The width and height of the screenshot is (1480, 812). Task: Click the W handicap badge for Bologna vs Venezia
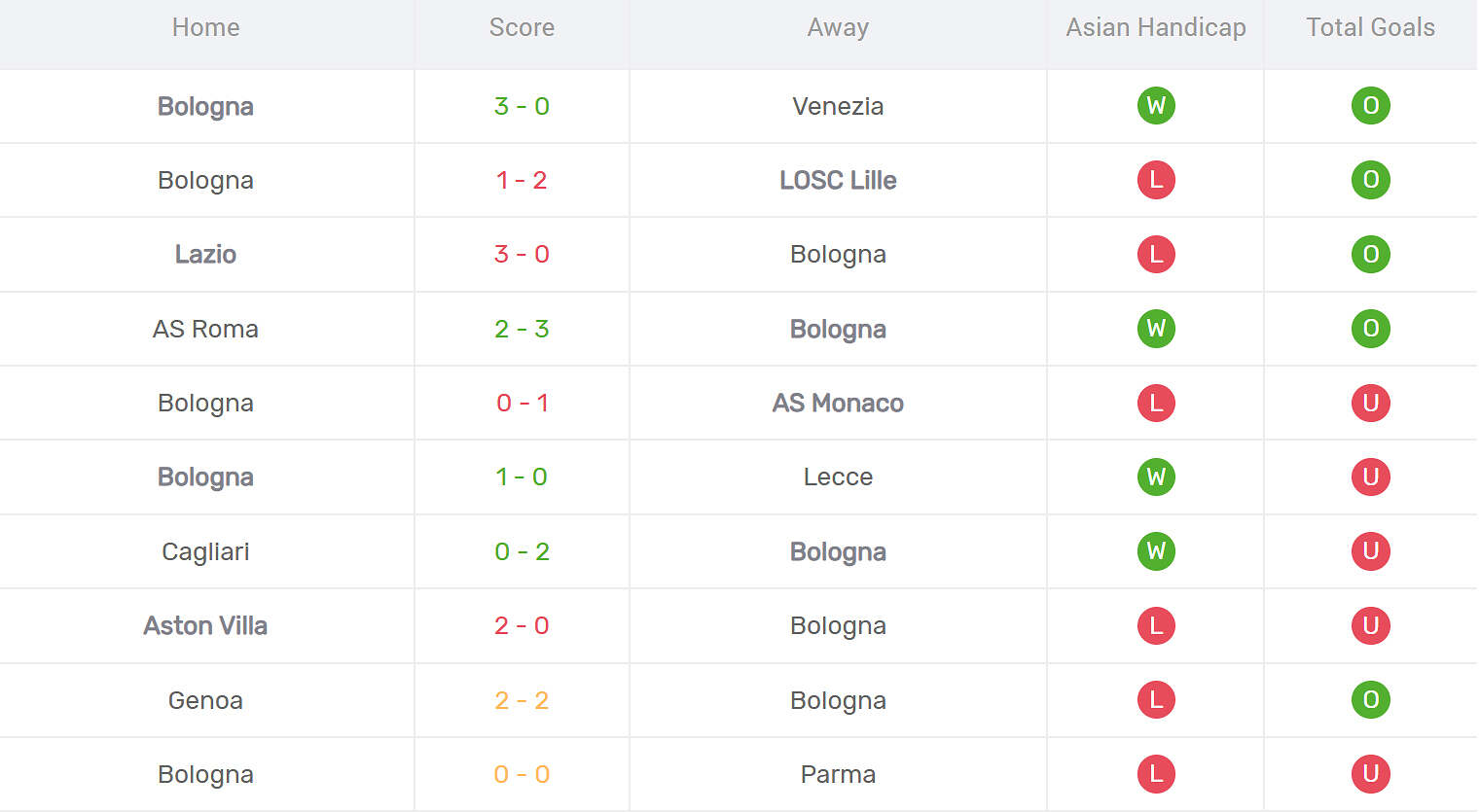coord(1156,105)
